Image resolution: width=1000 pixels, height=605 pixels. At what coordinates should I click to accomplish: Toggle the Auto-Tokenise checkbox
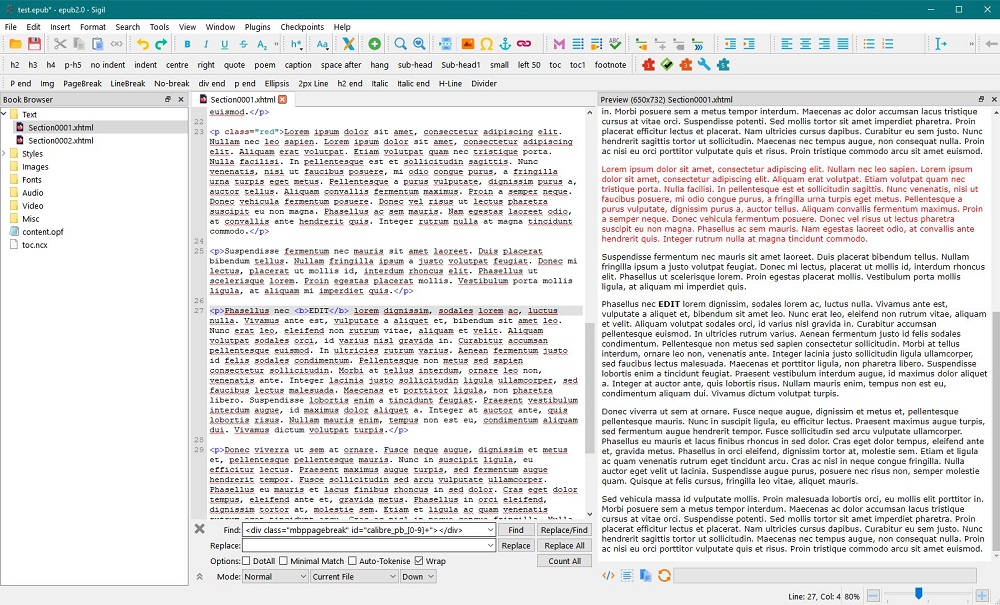point(352,561)
